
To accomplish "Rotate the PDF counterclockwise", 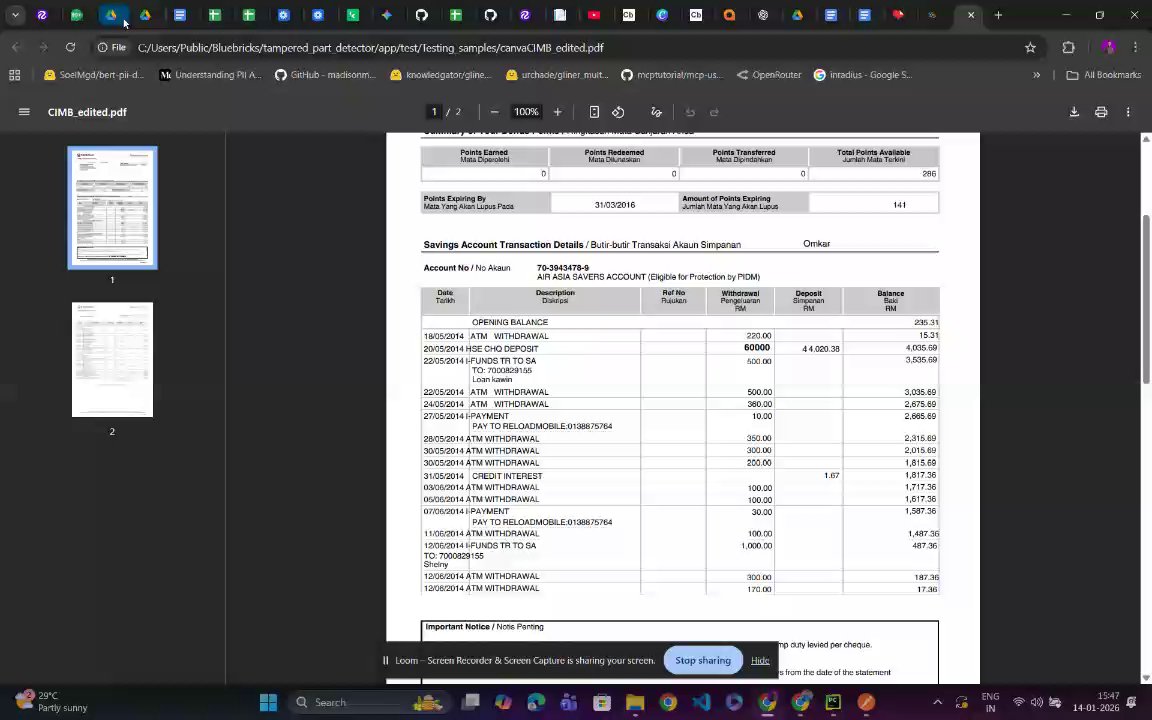I will click(618, 112).
